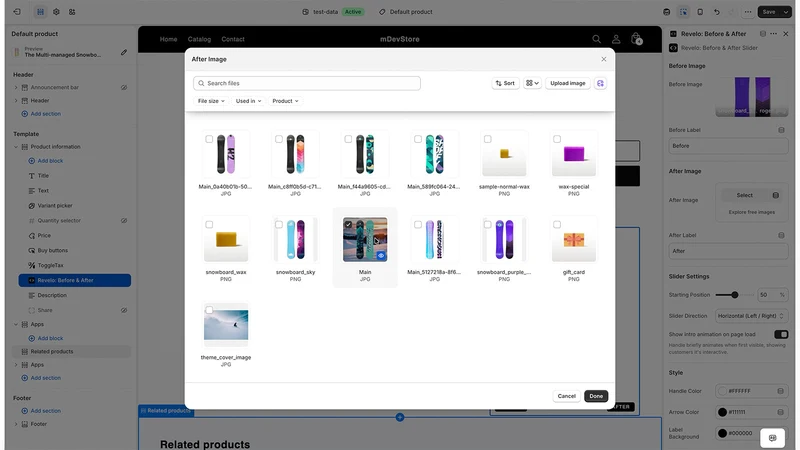
Task: Open Explore free images link
Action: point(752,212)
